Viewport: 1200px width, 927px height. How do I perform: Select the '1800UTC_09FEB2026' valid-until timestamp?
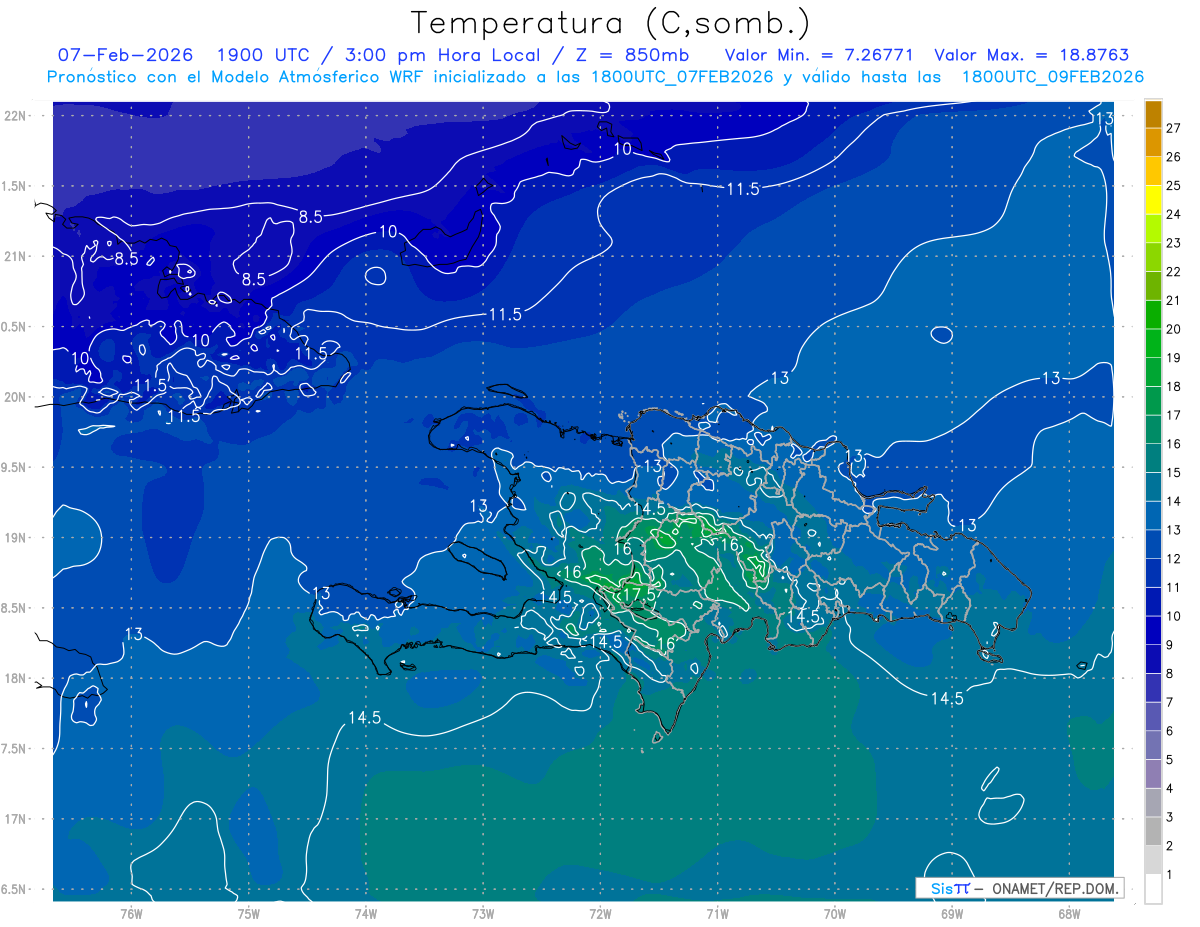(x=1053, y=77)
